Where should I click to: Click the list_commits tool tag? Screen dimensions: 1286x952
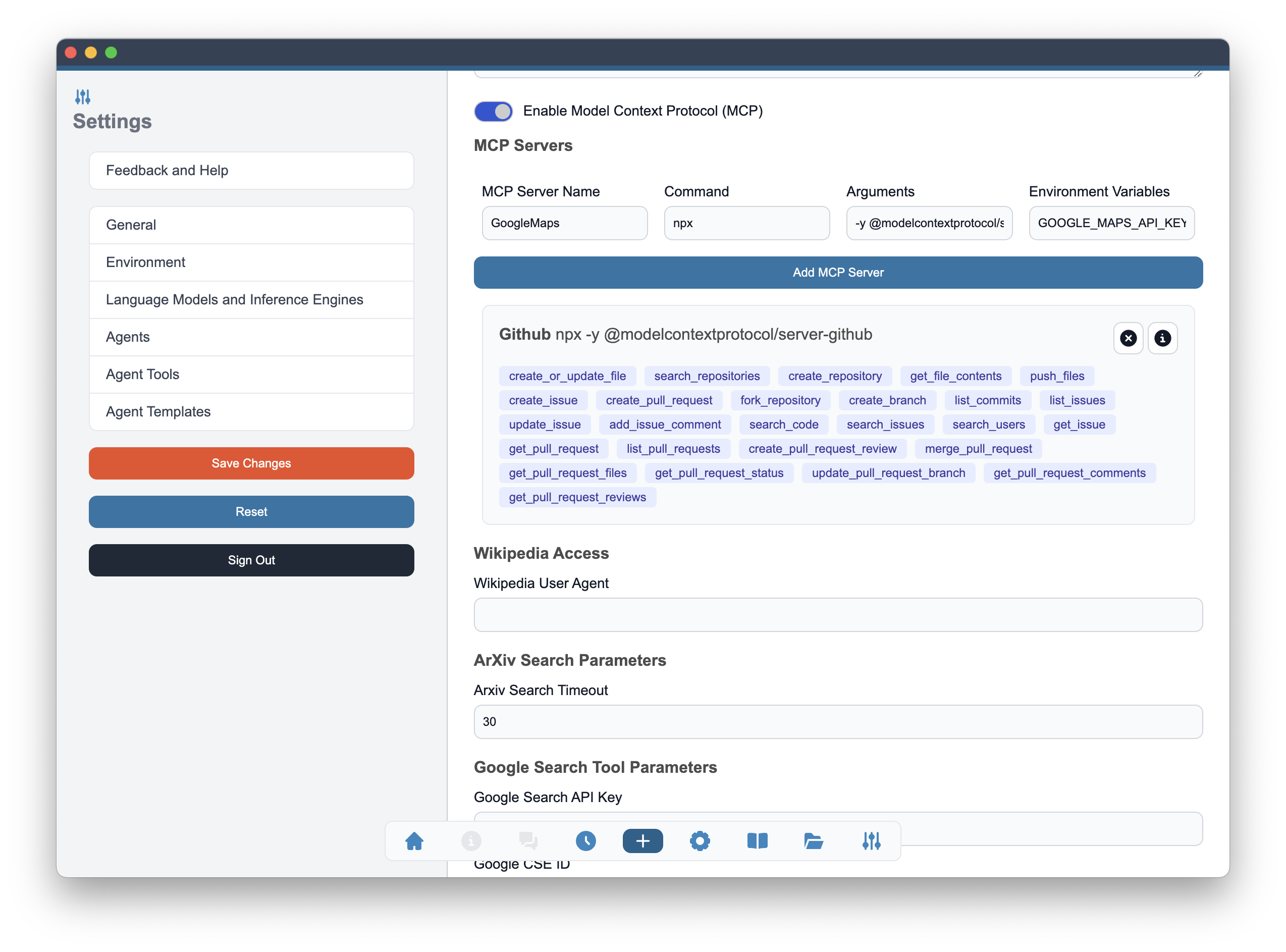(x=987, y=400)
